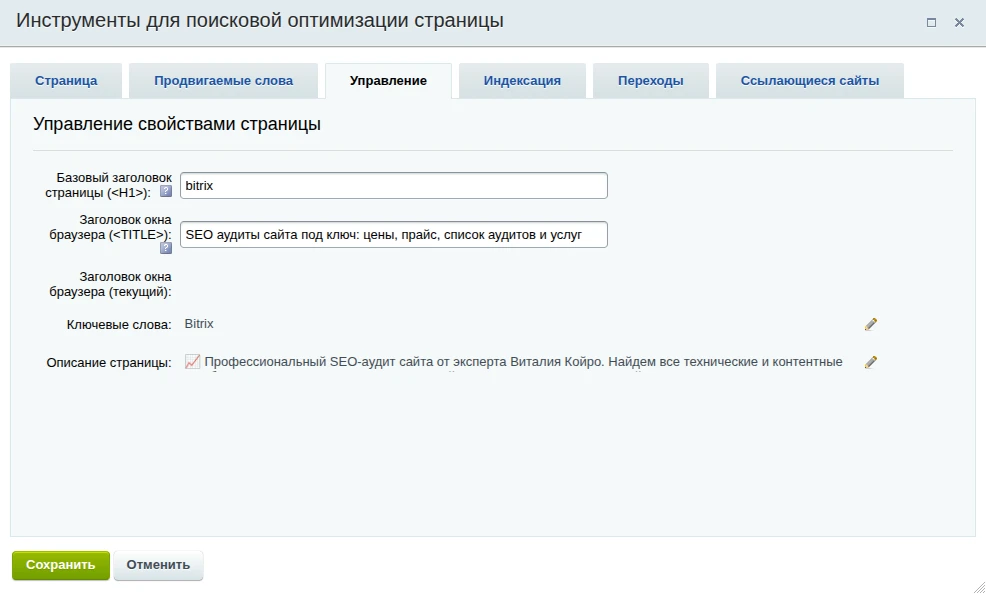
Task: Edit keywords using the pencil icon
Action: [871, 324]
